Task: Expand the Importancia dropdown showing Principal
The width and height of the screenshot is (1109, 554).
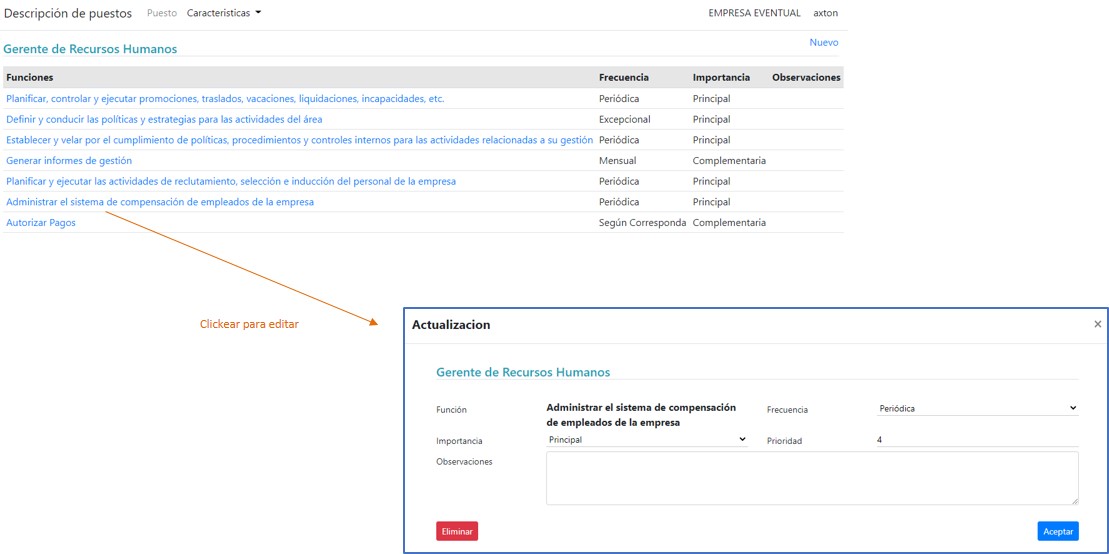Action: [x=647, y=439]
